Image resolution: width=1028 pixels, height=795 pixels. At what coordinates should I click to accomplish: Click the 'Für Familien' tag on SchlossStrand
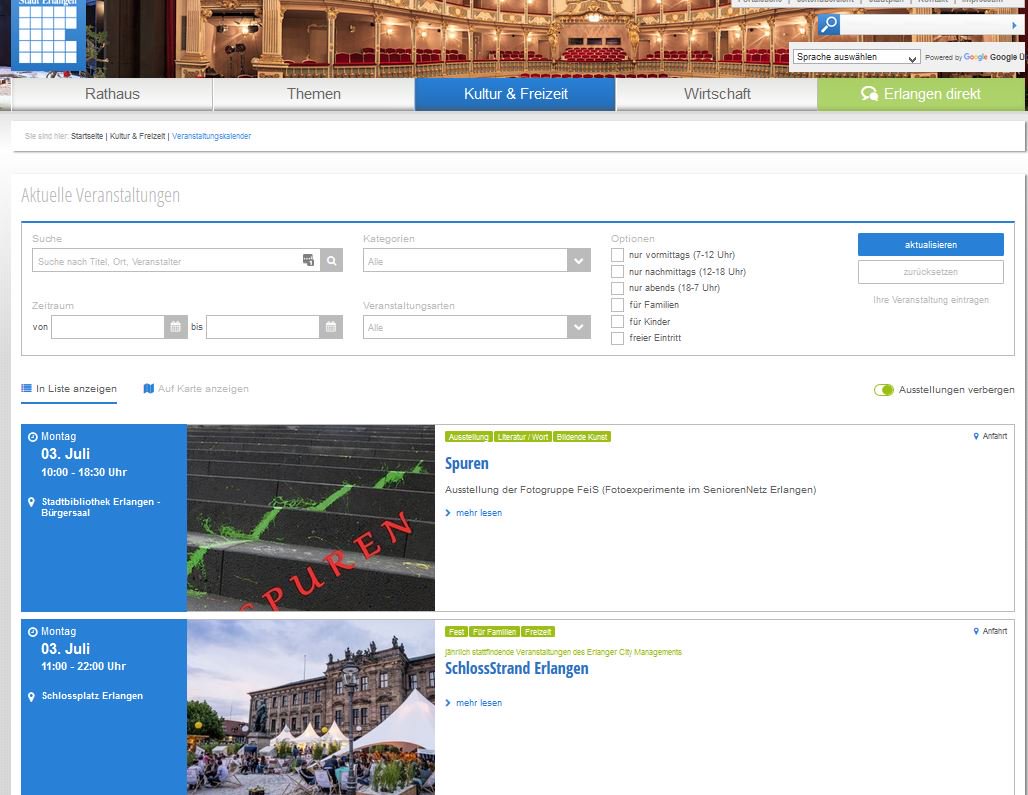494,632
